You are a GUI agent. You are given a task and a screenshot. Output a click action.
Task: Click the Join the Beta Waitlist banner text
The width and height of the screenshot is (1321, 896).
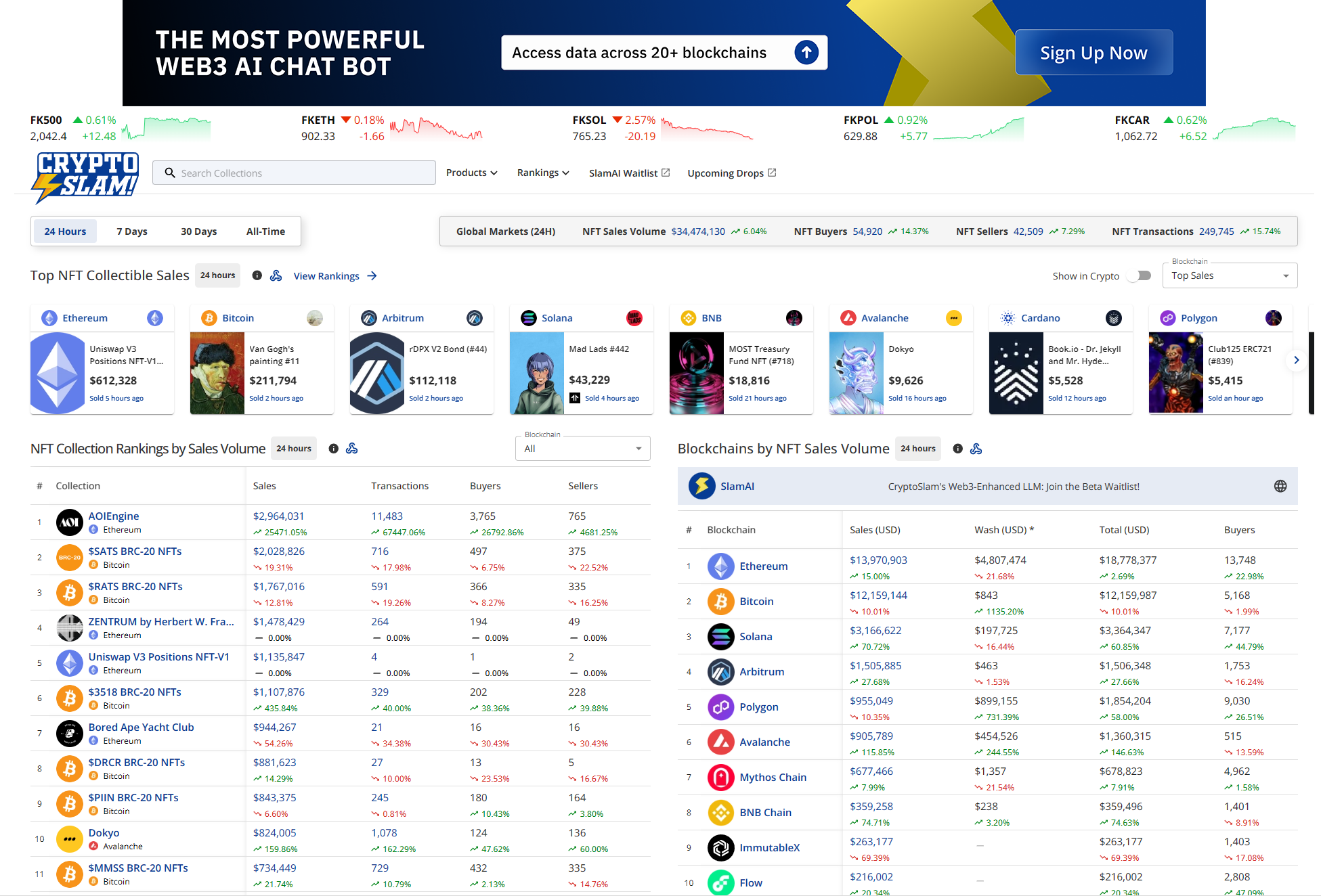point(1013,487)
